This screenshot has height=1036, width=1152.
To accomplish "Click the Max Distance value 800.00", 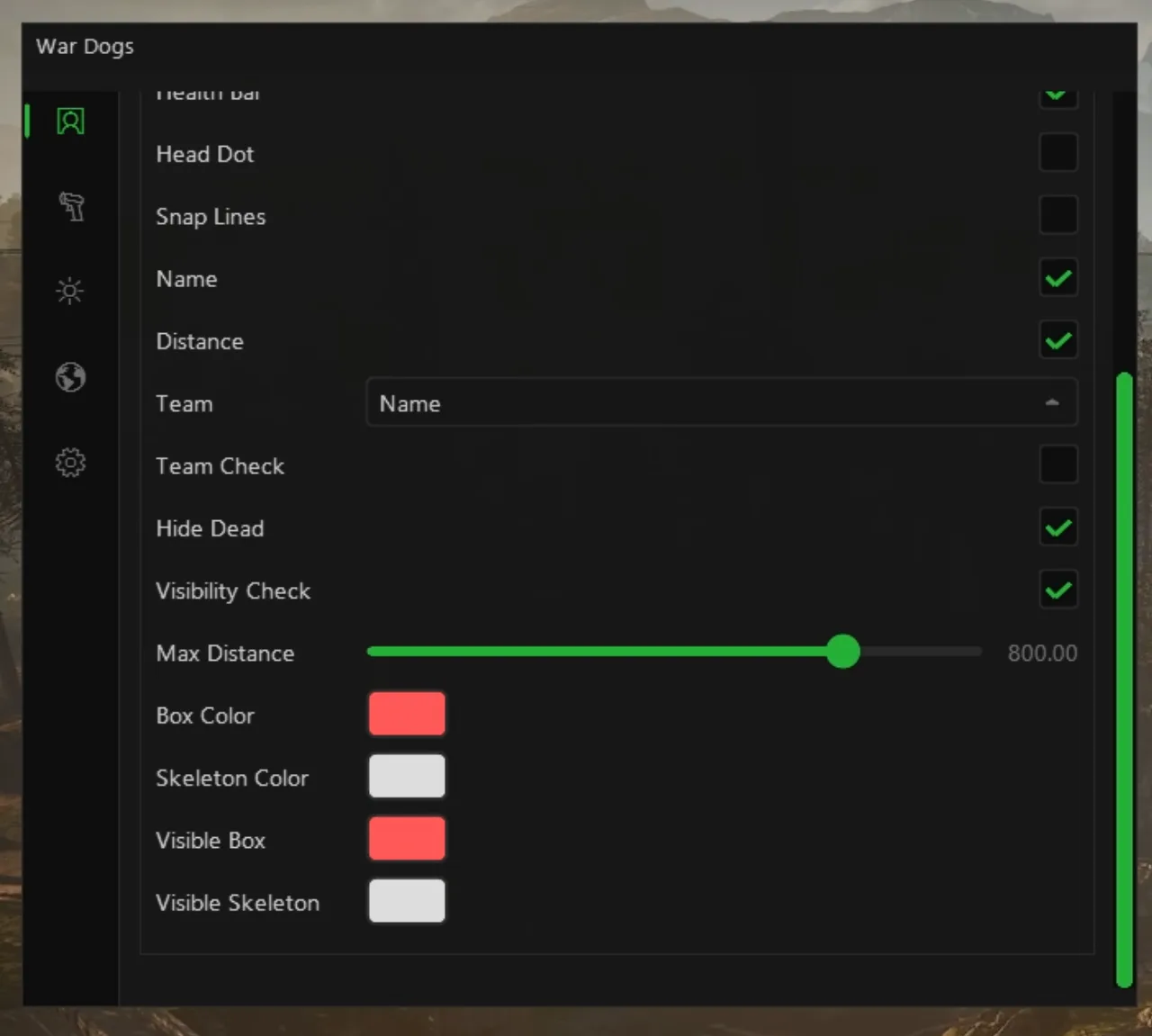I will click(1042, 653).
